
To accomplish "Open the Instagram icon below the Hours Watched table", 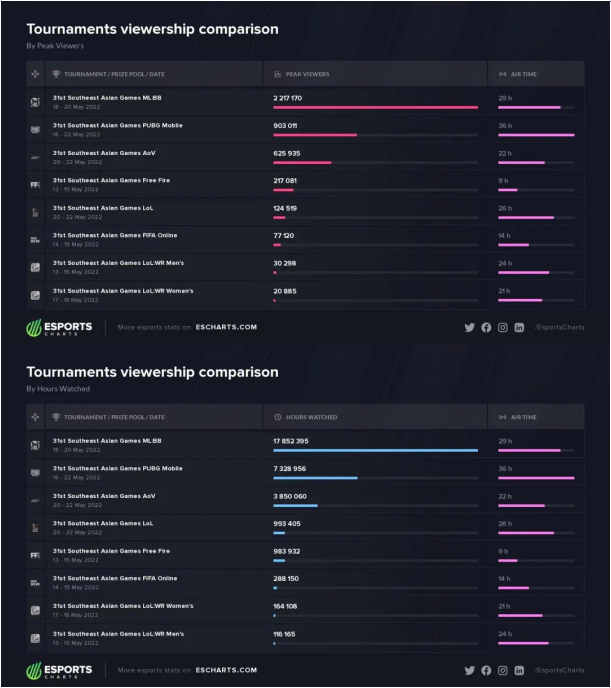I will [x=503, y=670].
